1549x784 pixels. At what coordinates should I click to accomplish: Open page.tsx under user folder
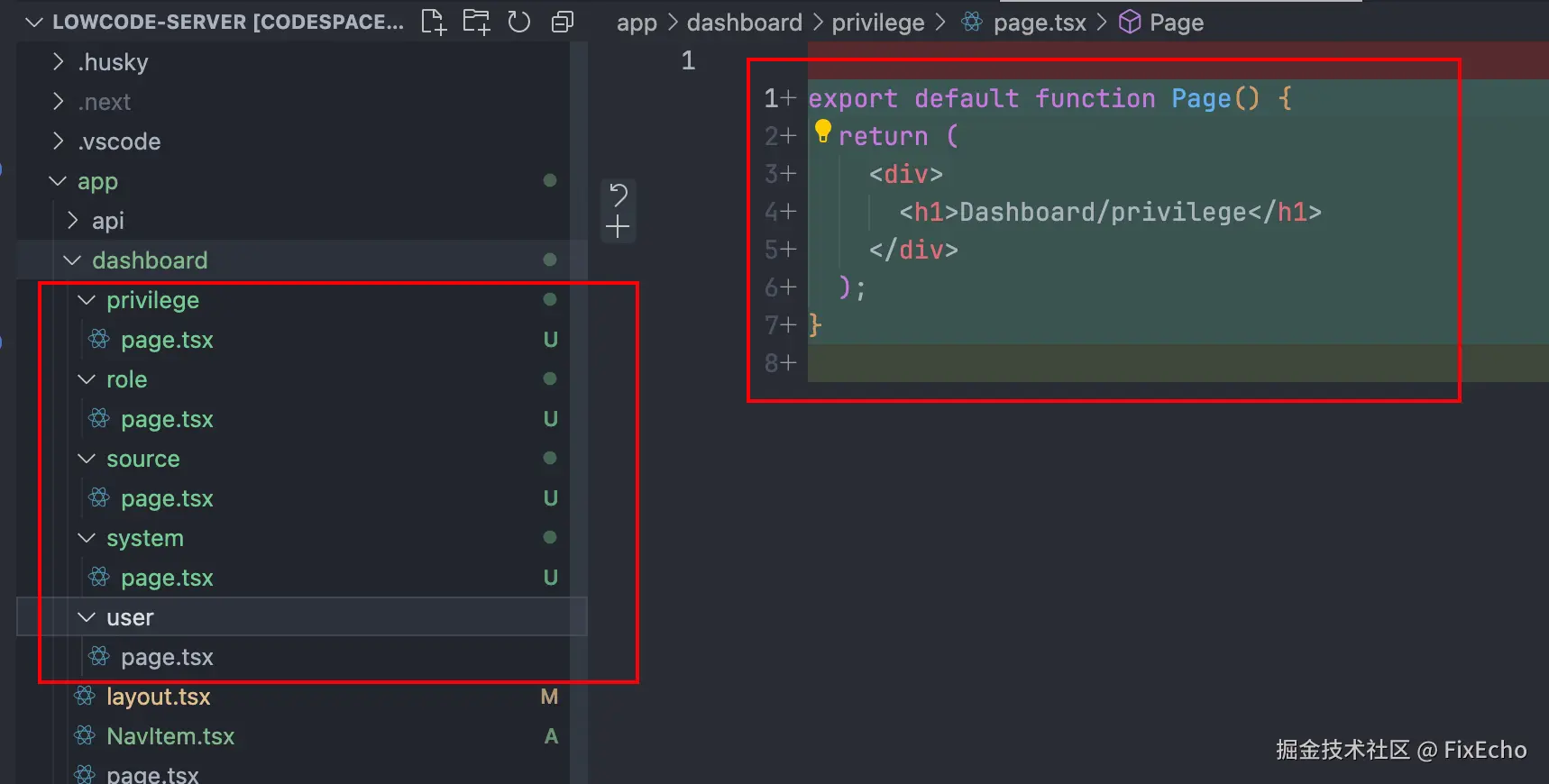(167, 657)
